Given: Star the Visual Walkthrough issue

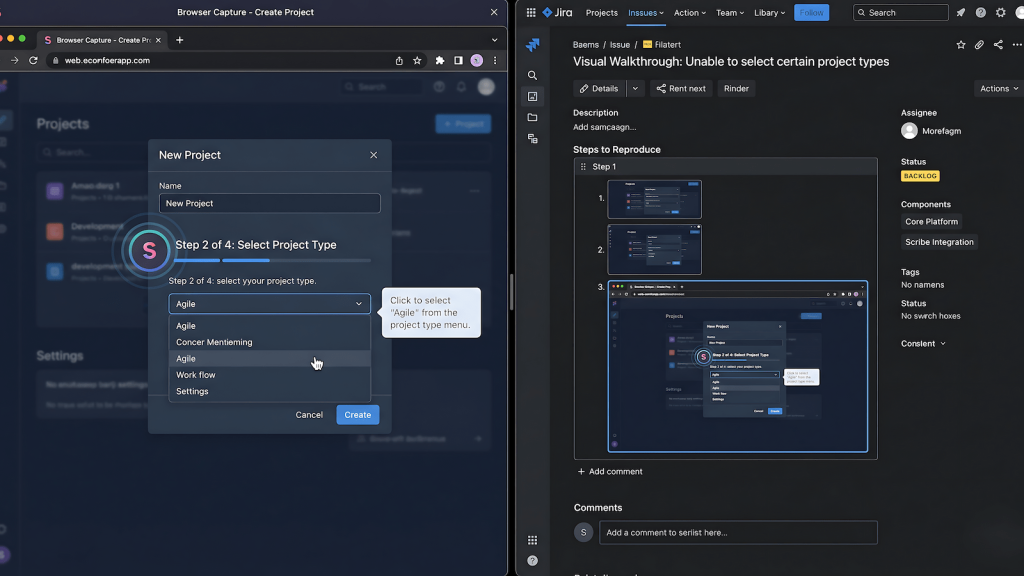Looking at the screenshot, I should tap(961, 45).
